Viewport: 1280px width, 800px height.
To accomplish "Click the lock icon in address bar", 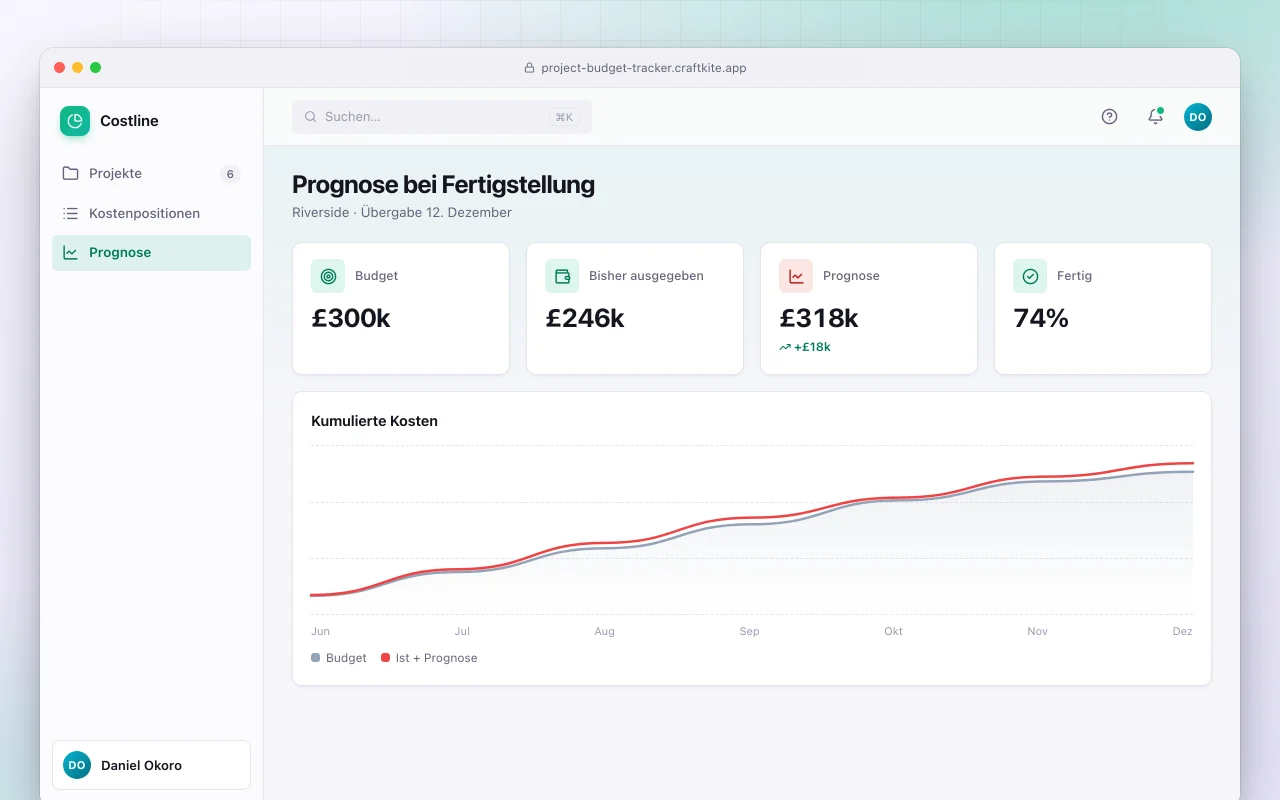I will [530, 68].
